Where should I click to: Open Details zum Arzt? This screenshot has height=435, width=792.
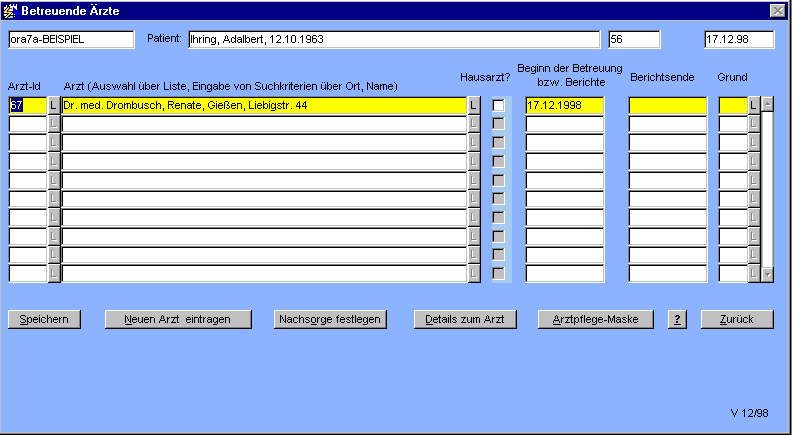464,319
